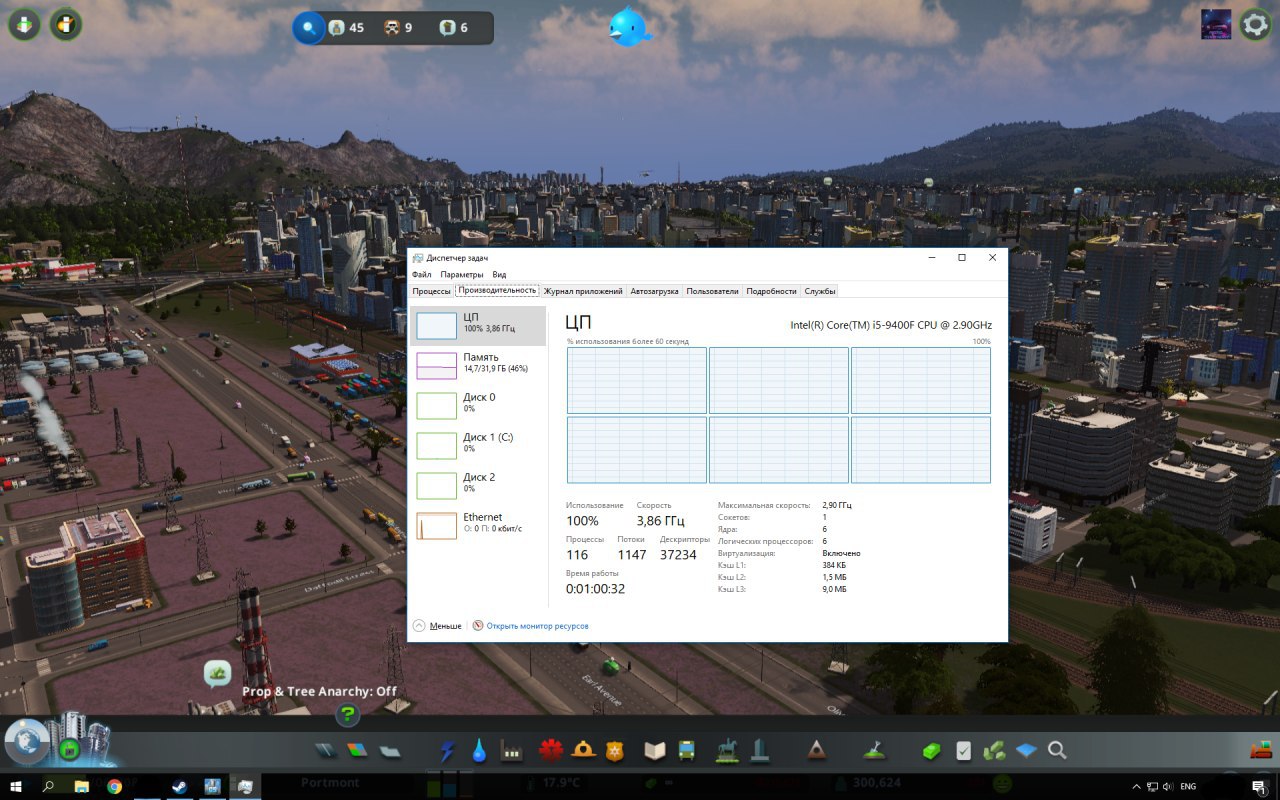Open the Службы tab
This screenshot has width=1280, height=800.
pyautogui.click(x=820, y=291)
